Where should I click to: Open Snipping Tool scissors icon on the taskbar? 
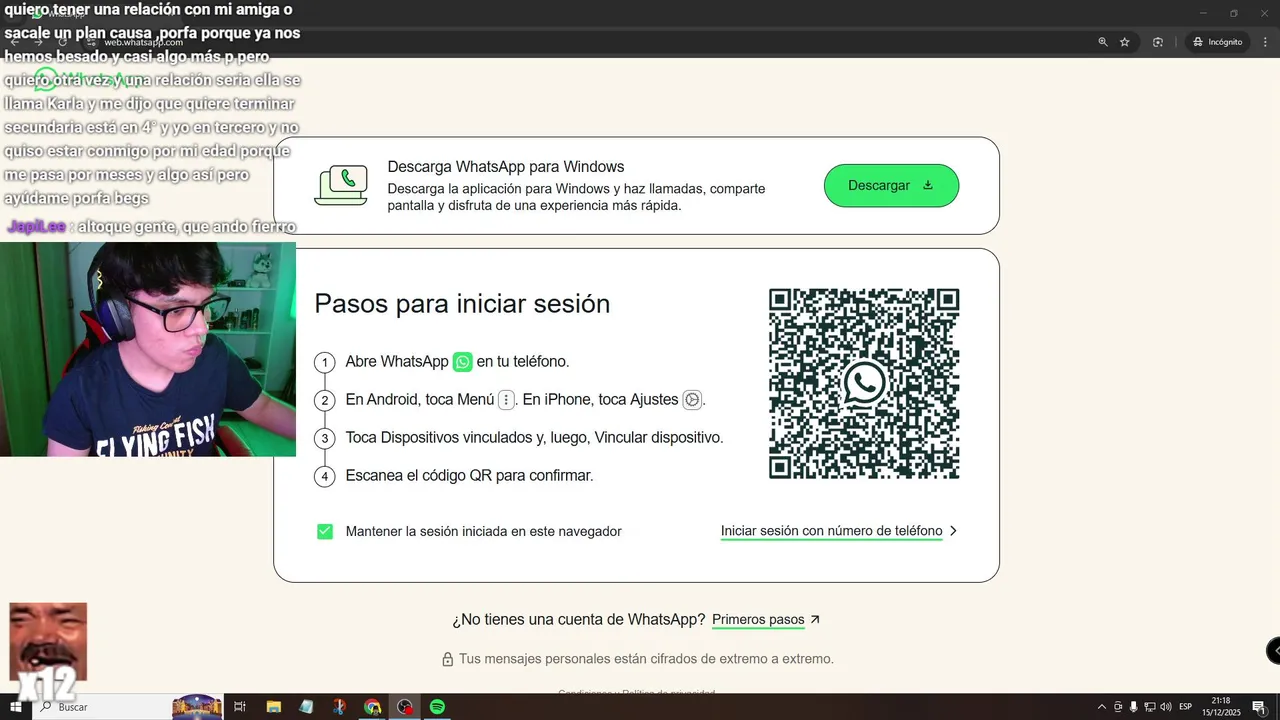pyautogui.click(x=339, y=707)
